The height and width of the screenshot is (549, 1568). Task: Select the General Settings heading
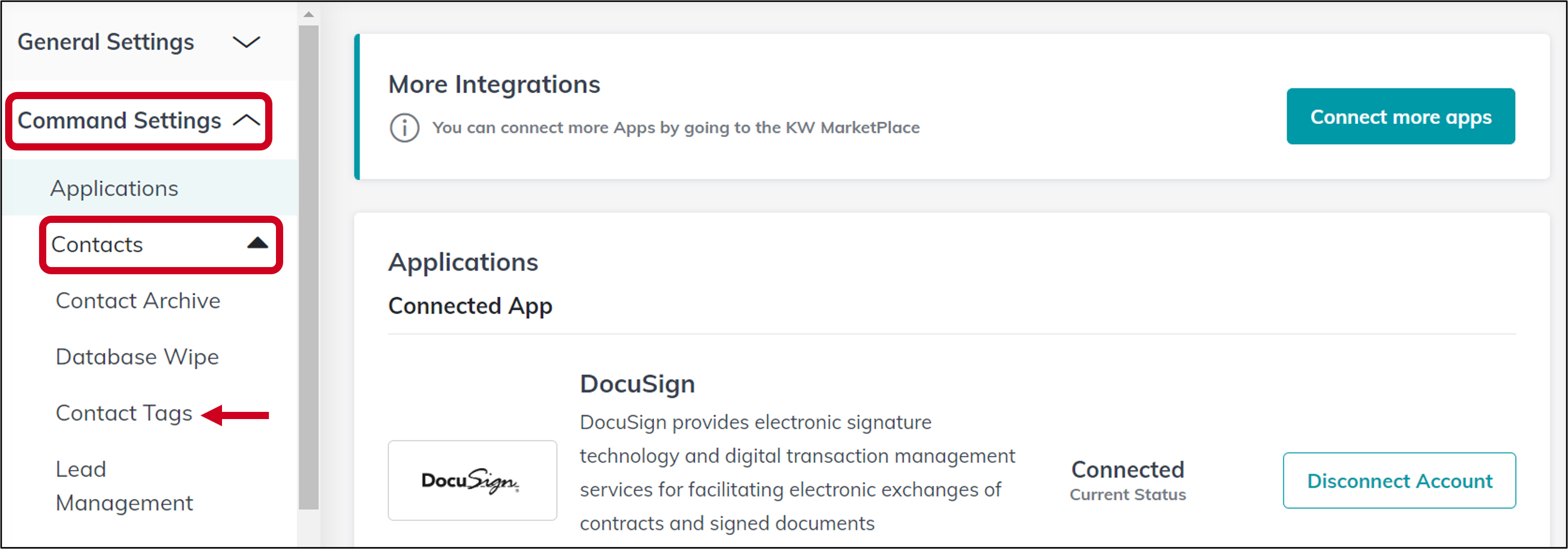coord(106,42)
